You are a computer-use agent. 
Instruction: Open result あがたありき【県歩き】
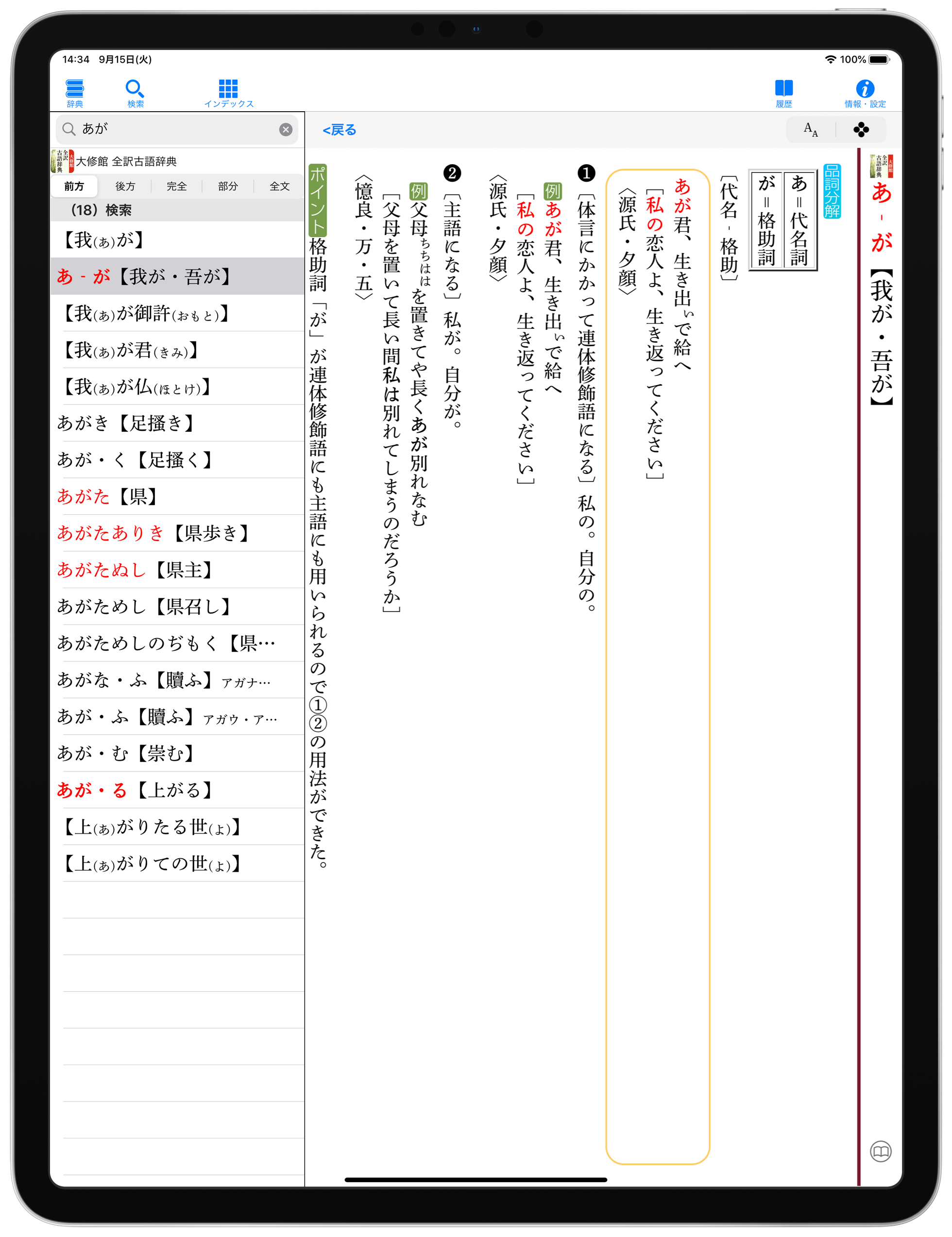coord(177,533)
